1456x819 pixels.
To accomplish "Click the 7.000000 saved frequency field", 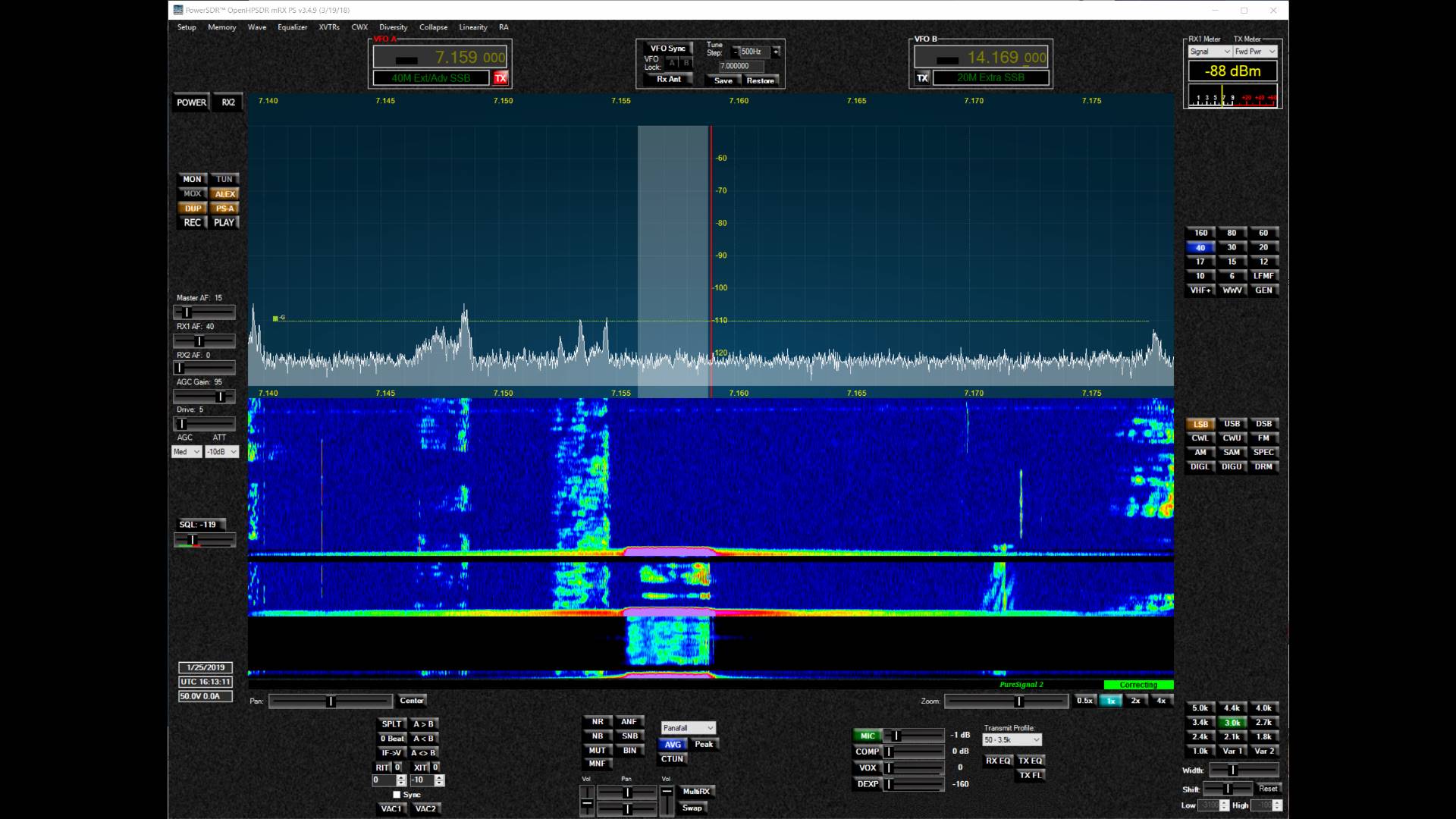I will (x=741, y=66).
